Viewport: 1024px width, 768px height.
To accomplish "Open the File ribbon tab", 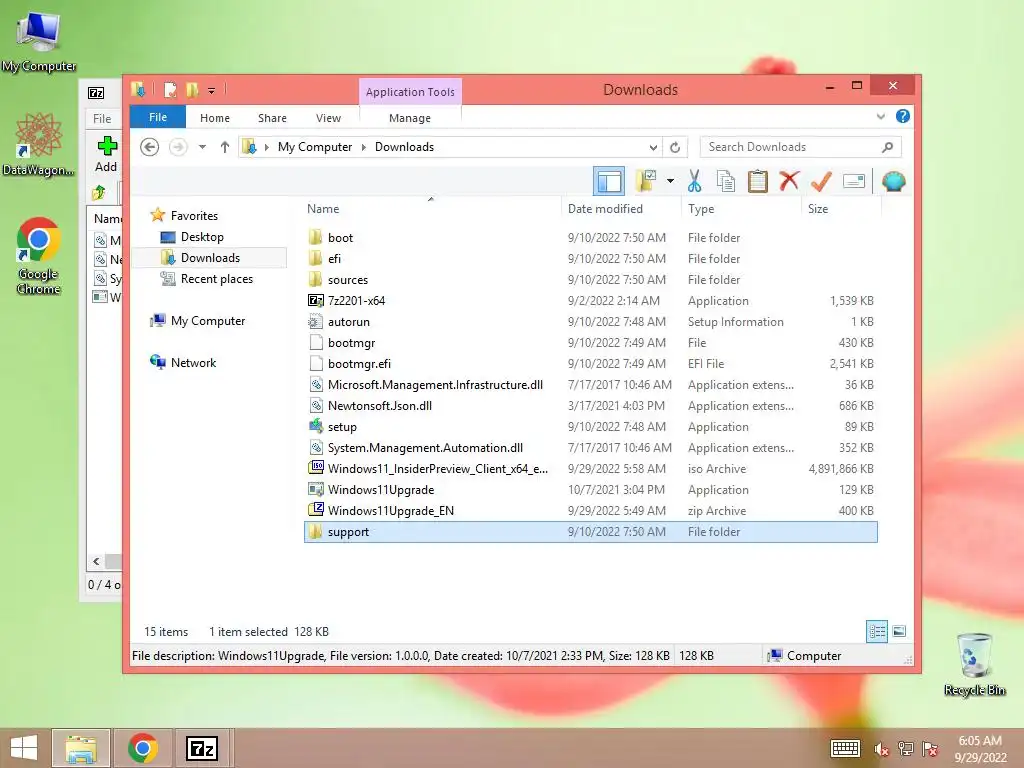I will pyautogui.click(x=158, y=118).
